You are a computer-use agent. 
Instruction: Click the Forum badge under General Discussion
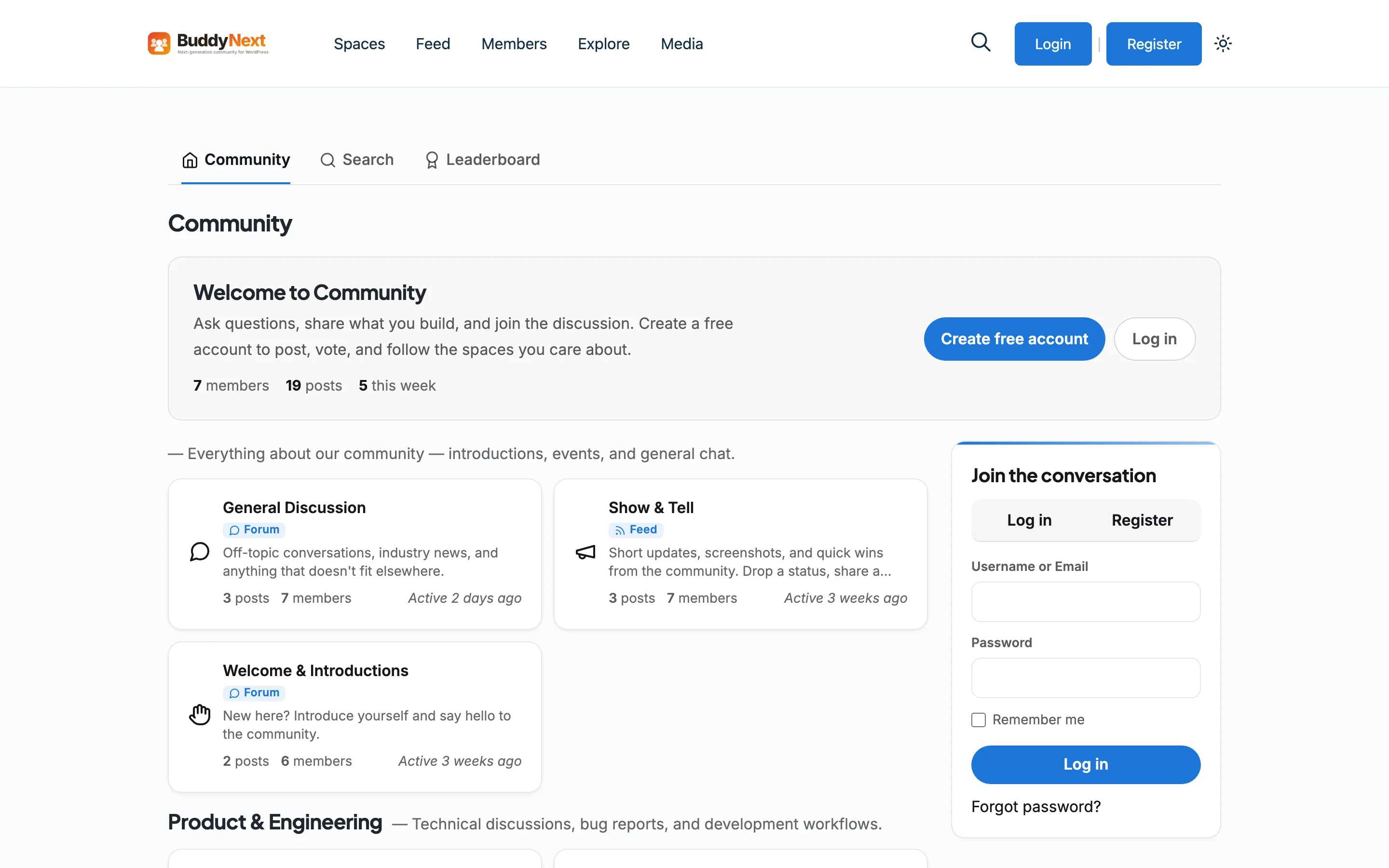pos(254,529)
